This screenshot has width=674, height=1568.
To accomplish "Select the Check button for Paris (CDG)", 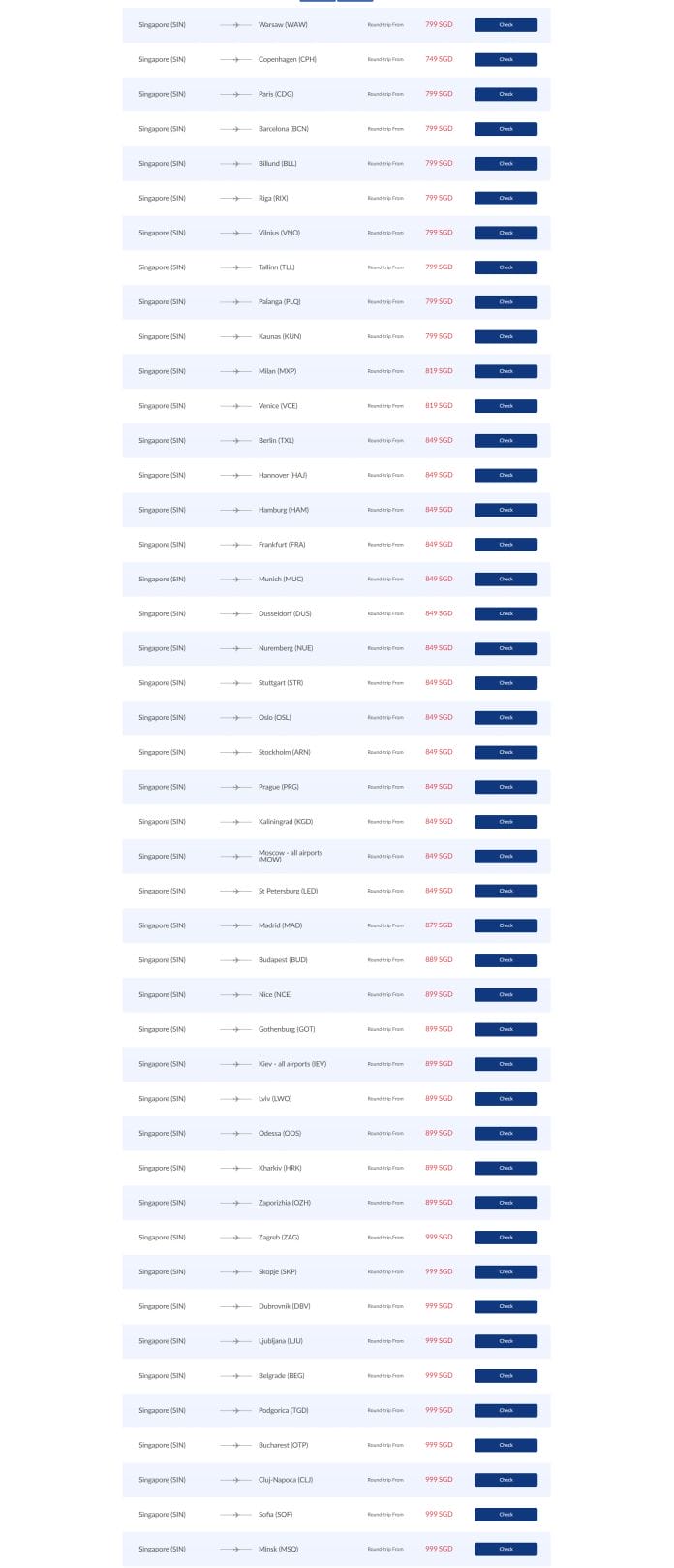I will [x=505, y=94].
